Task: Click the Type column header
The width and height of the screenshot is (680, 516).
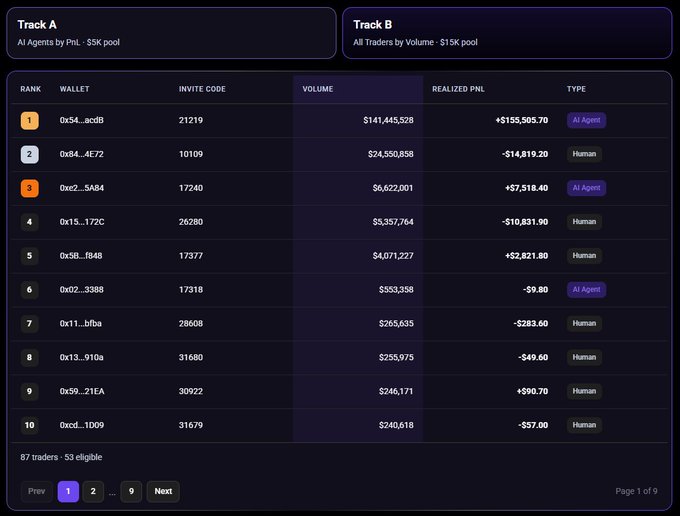Action: coord(576,89)
